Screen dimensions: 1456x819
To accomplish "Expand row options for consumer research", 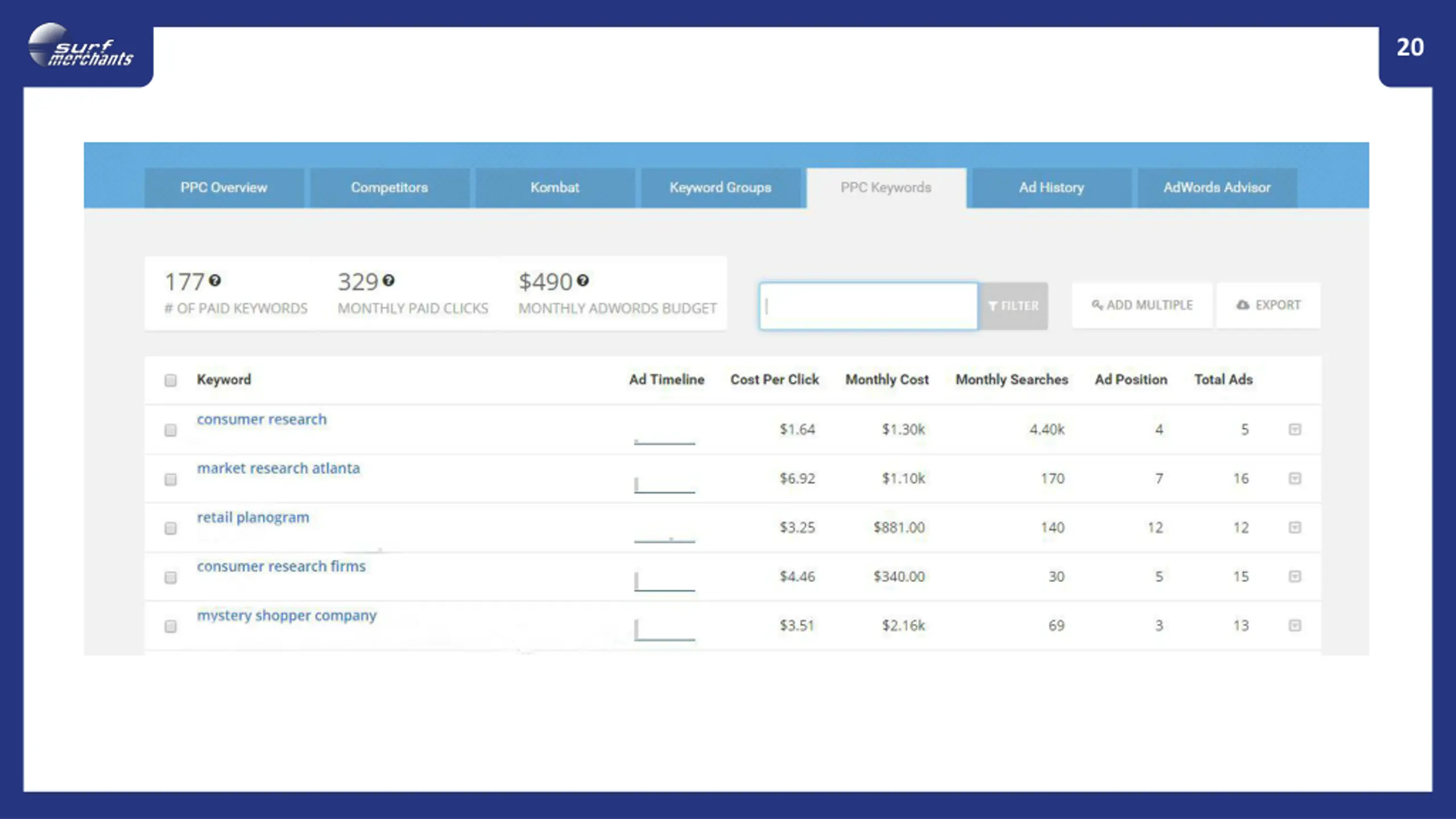I will (1295, 429).
